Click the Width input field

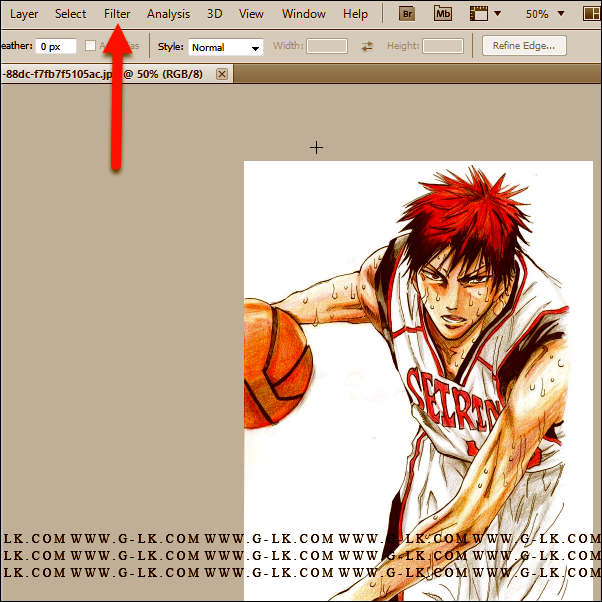pyautogui.click(x=327, y=46)
